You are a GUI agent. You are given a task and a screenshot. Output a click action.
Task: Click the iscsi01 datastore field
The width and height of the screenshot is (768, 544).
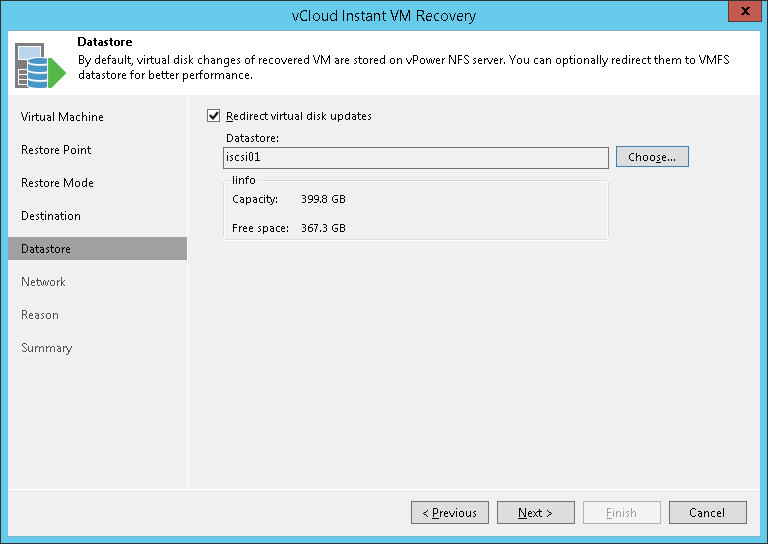tap(415, 157)
